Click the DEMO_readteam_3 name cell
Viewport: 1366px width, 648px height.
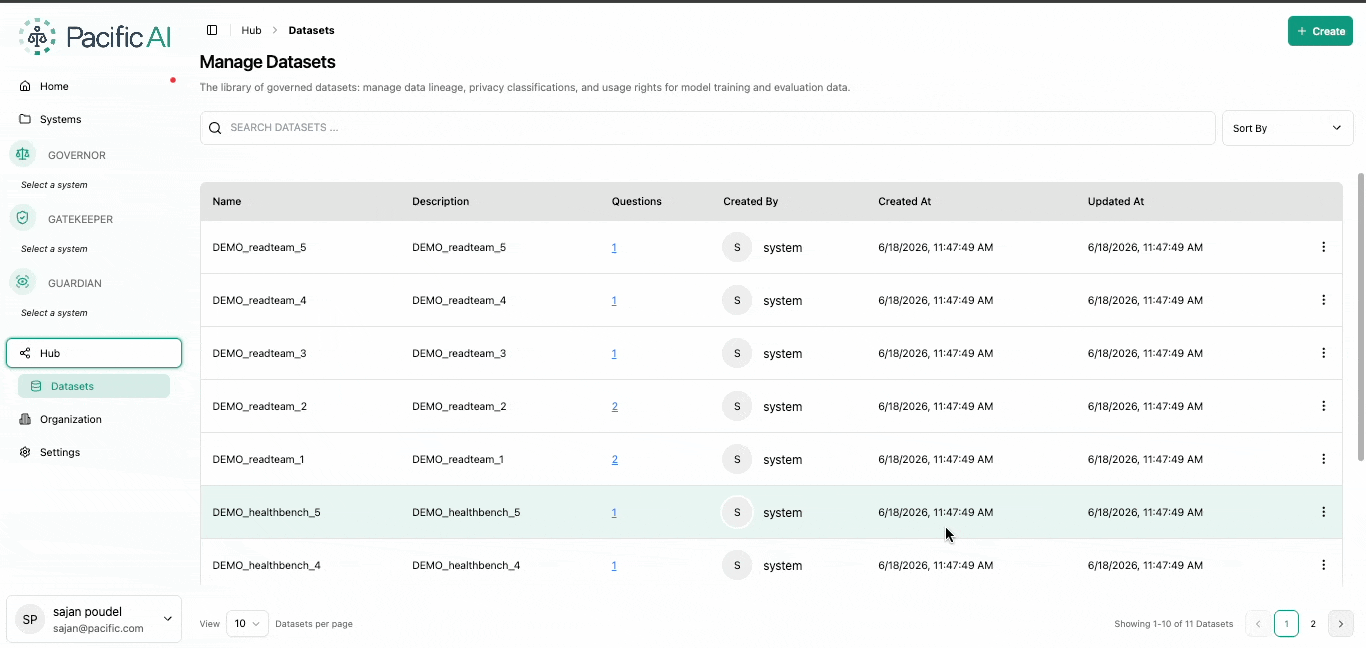point(260,353)
